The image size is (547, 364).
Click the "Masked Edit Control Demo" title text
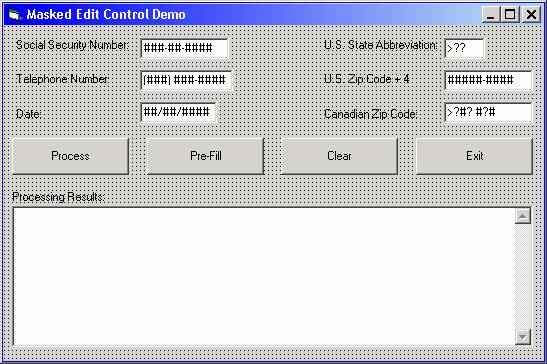tap(106, 15)
